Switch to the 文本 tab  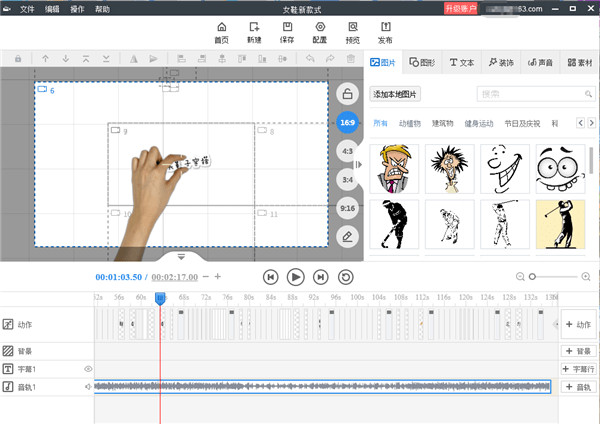pos(463,62)
